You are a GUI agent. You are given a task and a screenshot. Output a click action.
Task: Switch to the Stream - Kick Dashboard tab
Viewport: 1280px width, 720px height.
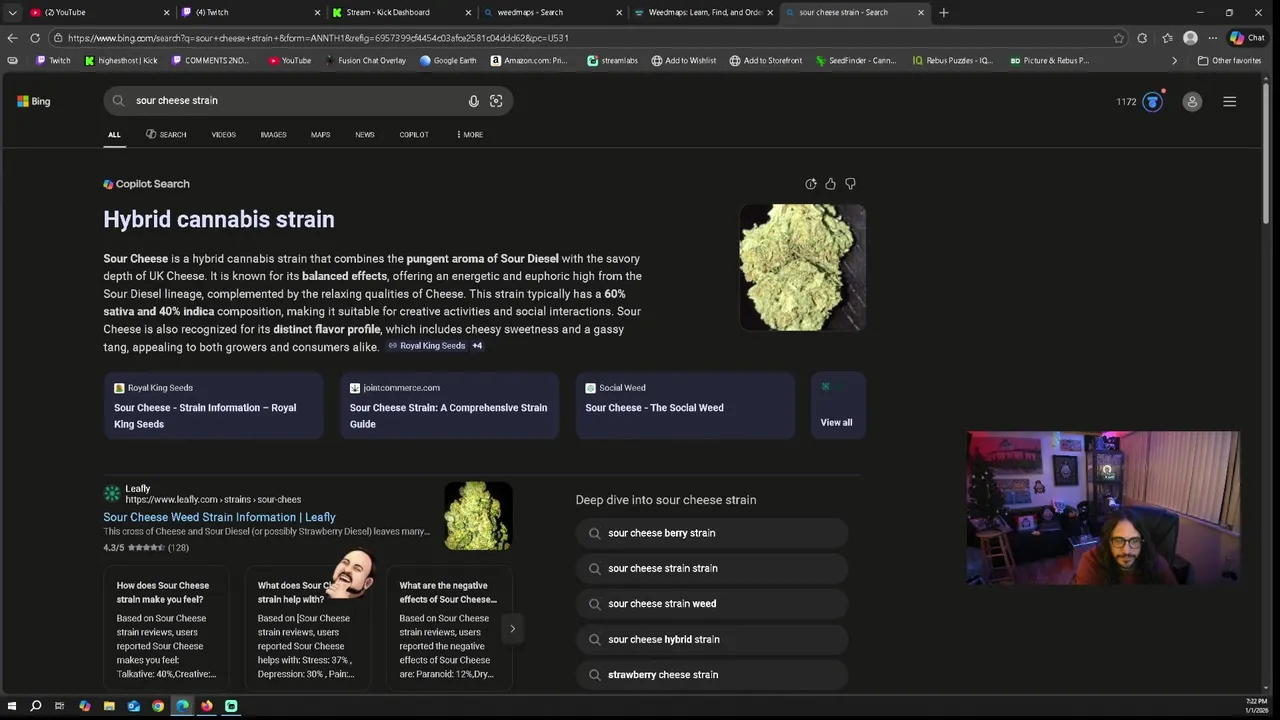tap(400, 12)
